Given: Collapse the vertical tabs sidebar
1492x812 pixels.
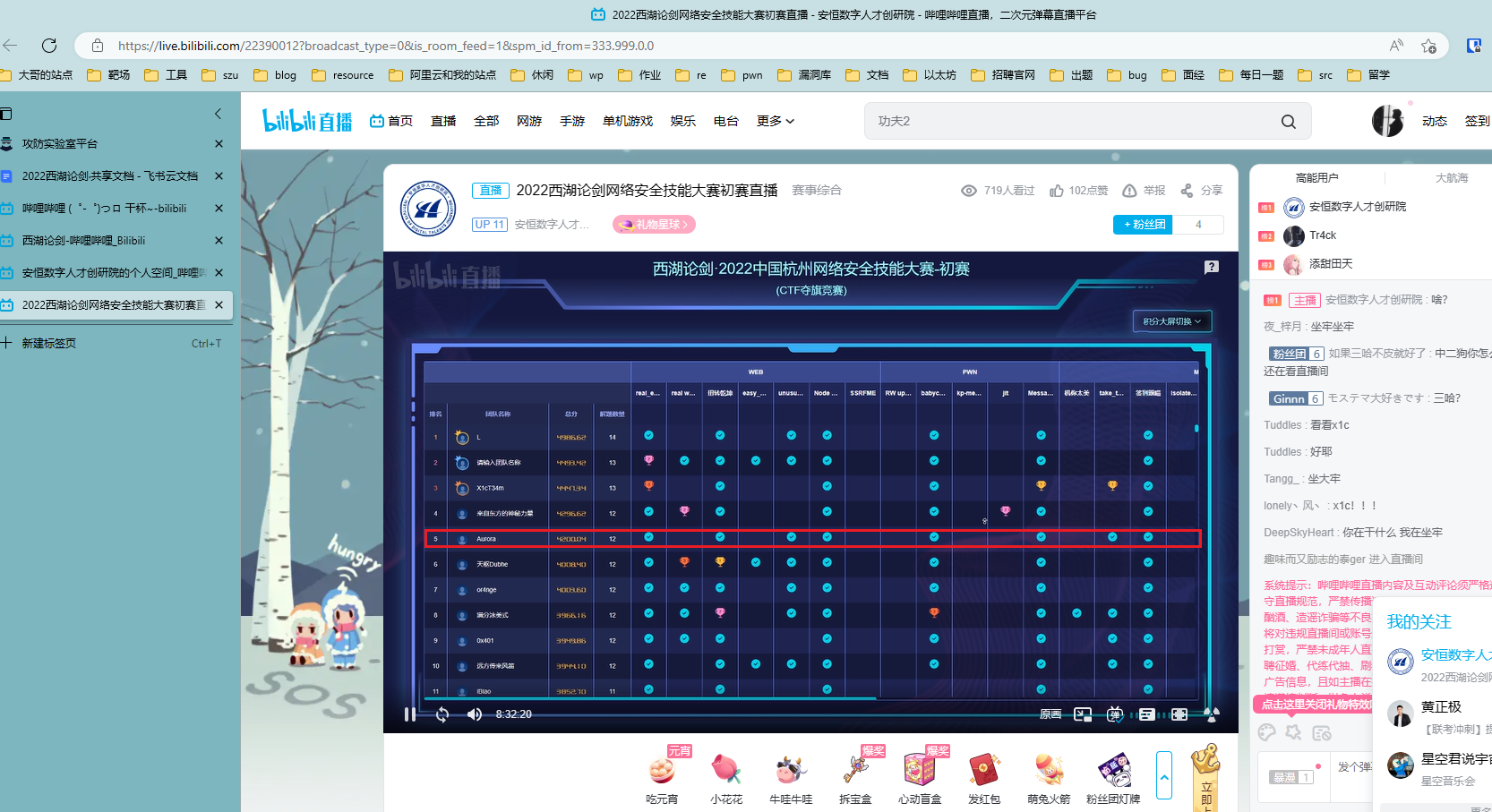Looking at the screenshot, I should pos(218,114).
